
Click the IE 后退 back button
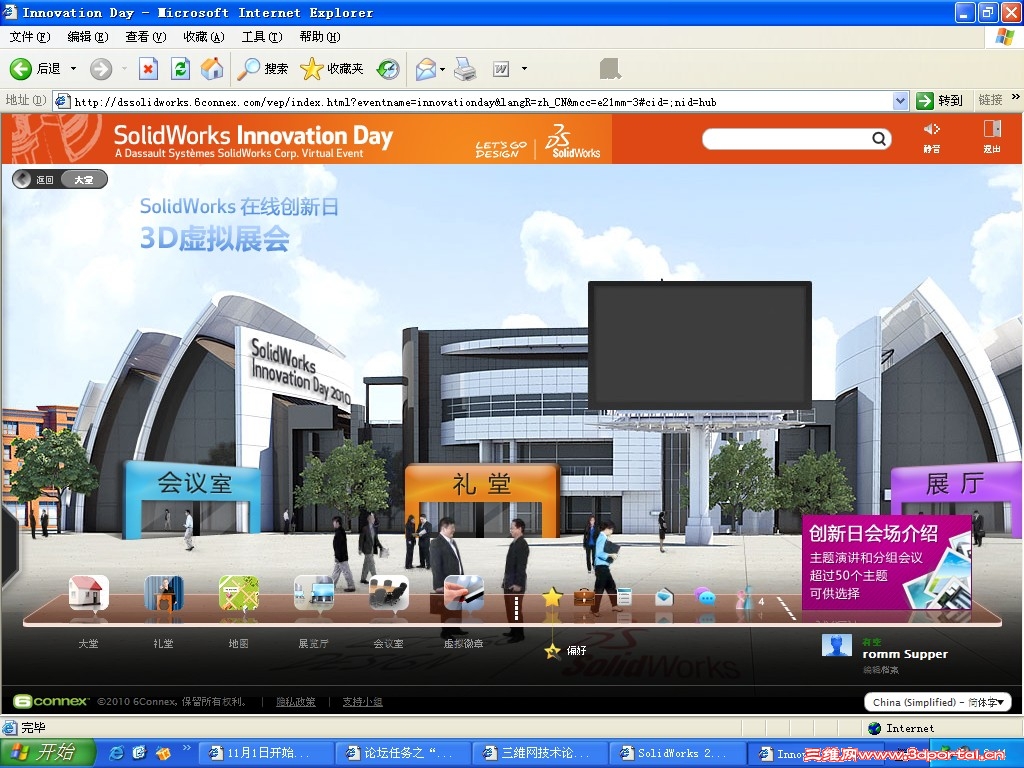(35, 69)
